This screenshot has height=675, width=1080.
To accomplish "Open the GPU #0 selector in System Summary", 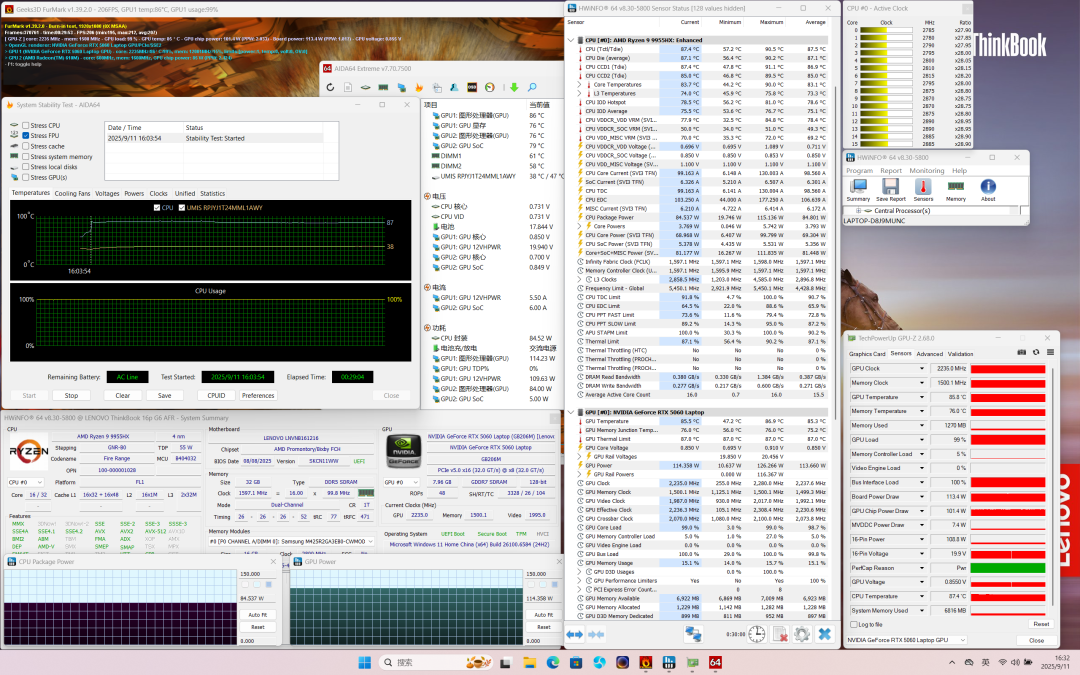I will [x=401, y=482].
